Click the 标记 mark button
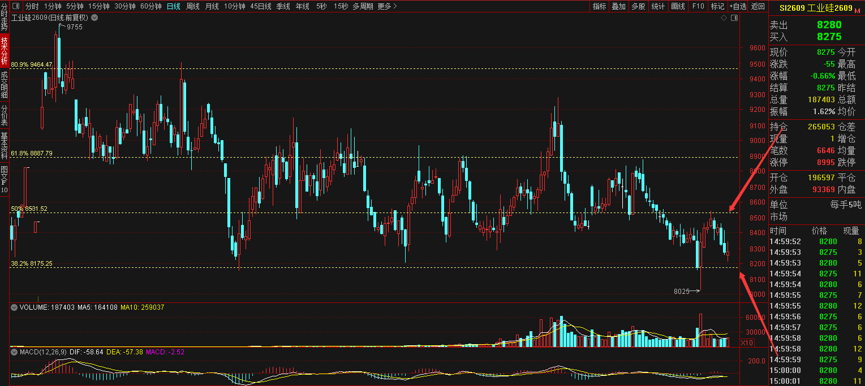This screenshot has height=386, width=865. tap(717, 7)
